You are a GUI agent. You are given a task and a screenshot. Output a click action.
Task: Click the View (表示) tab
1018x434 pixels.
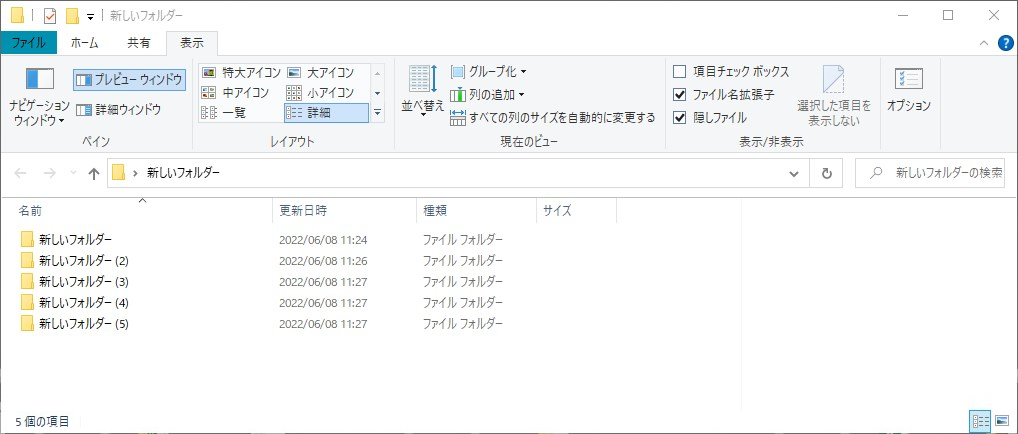pos(192,43)
